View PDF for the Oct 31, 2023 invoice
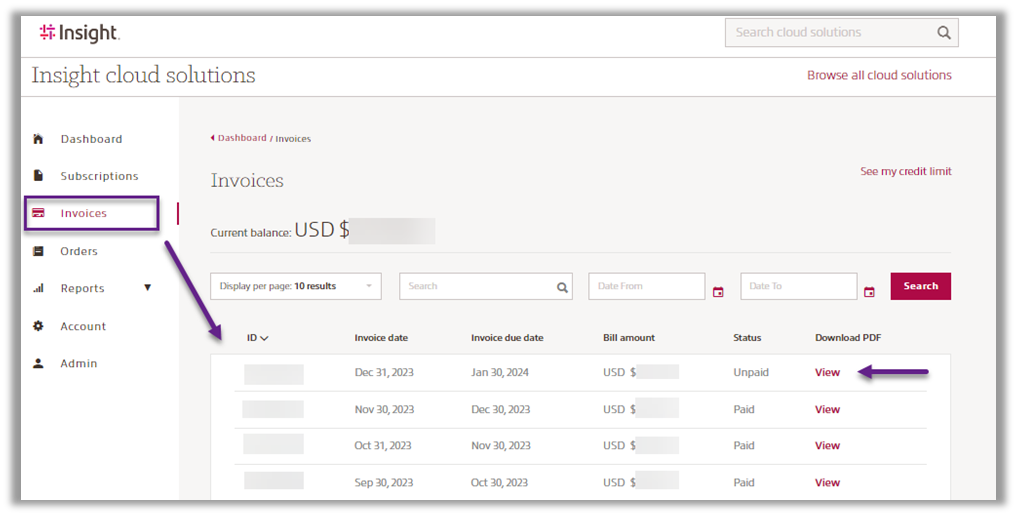This screenshot has width=1017, height=516. coord(827,445)
